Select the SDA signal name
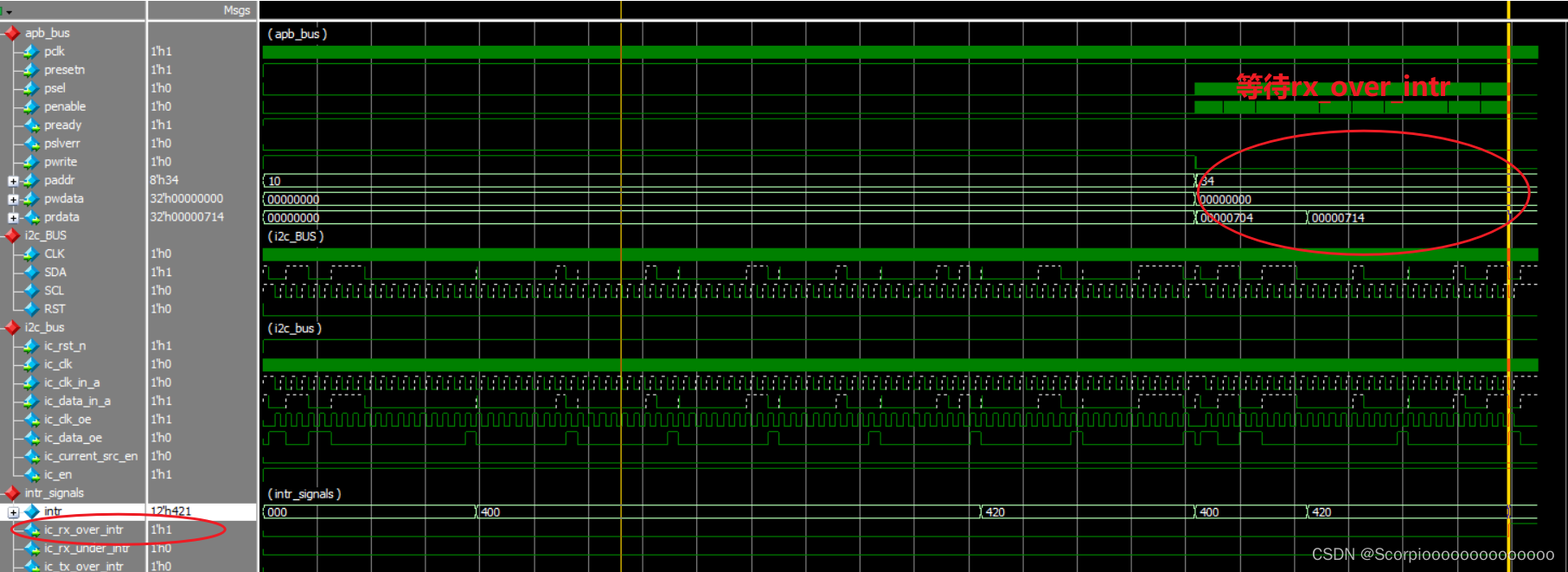 tap(55, 273)
